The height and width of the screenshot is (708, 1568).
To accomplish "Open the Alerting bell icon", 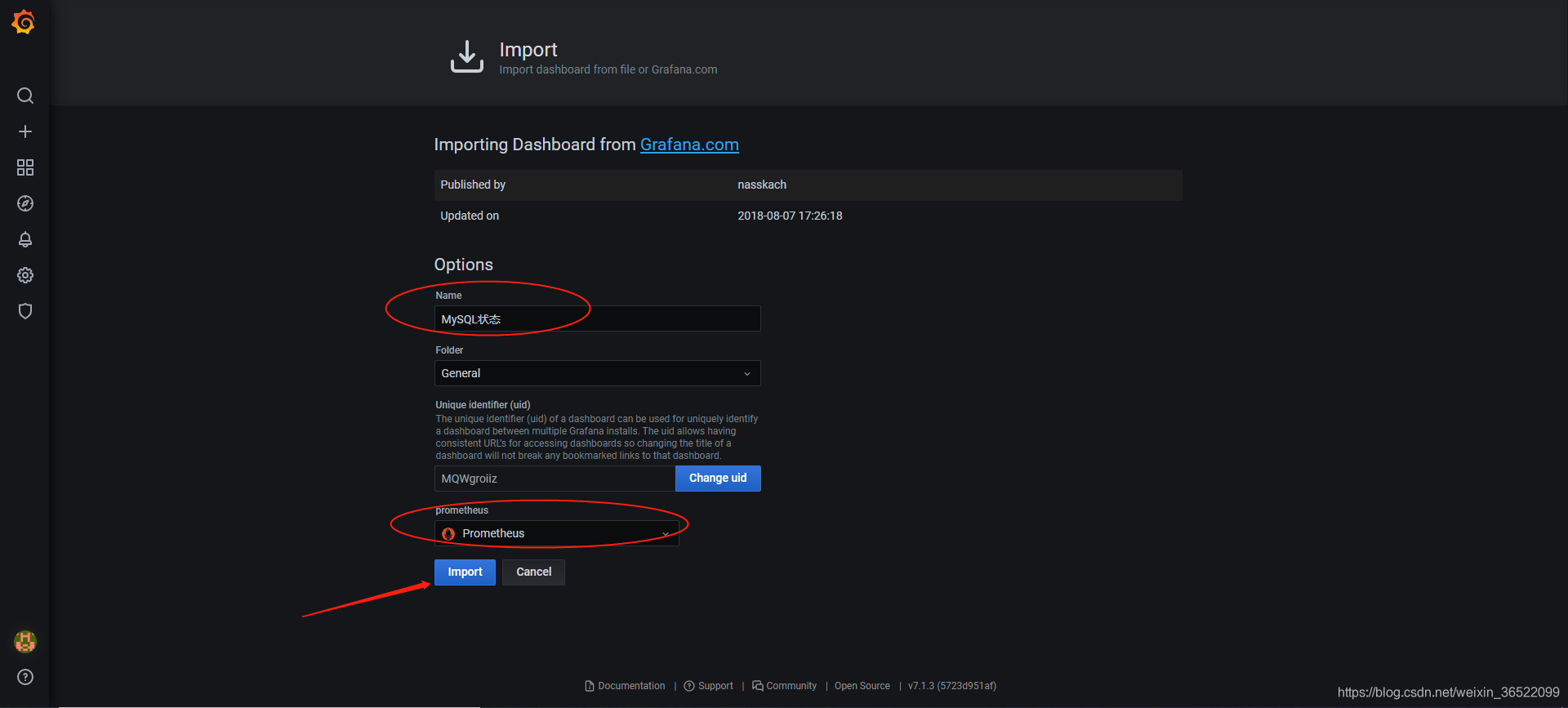I will (x=25, y=239).
